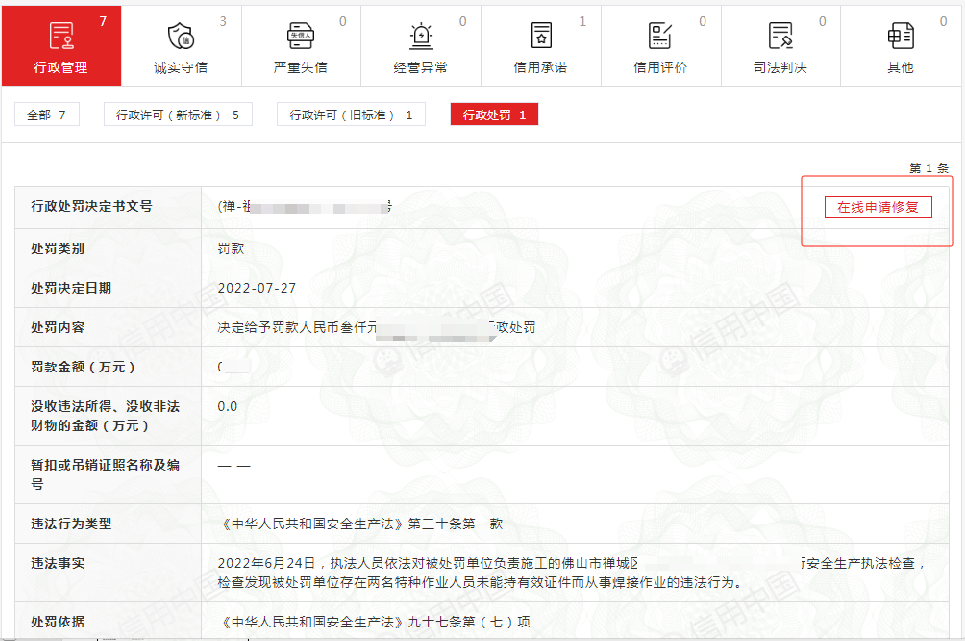Screen dimensions: 965x641
Task: Open the 信用承诺 document icon
Action: coord(541,35)
